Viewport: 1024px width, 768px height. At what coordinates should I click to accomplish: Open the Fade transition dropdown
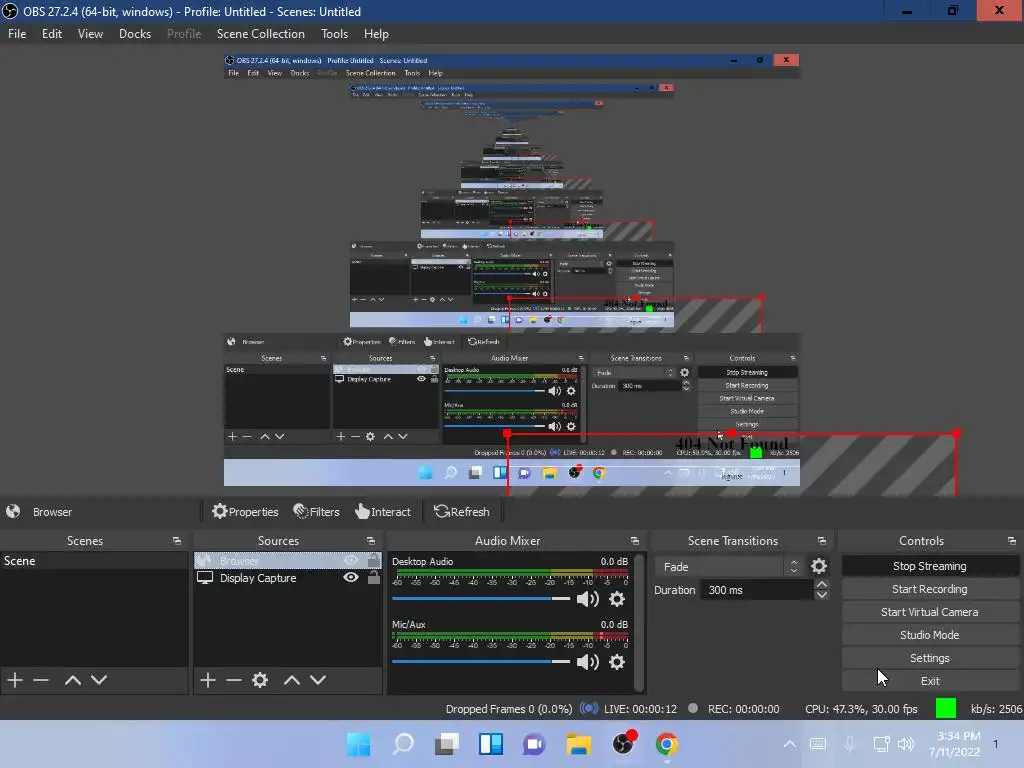tap(729, 566)
